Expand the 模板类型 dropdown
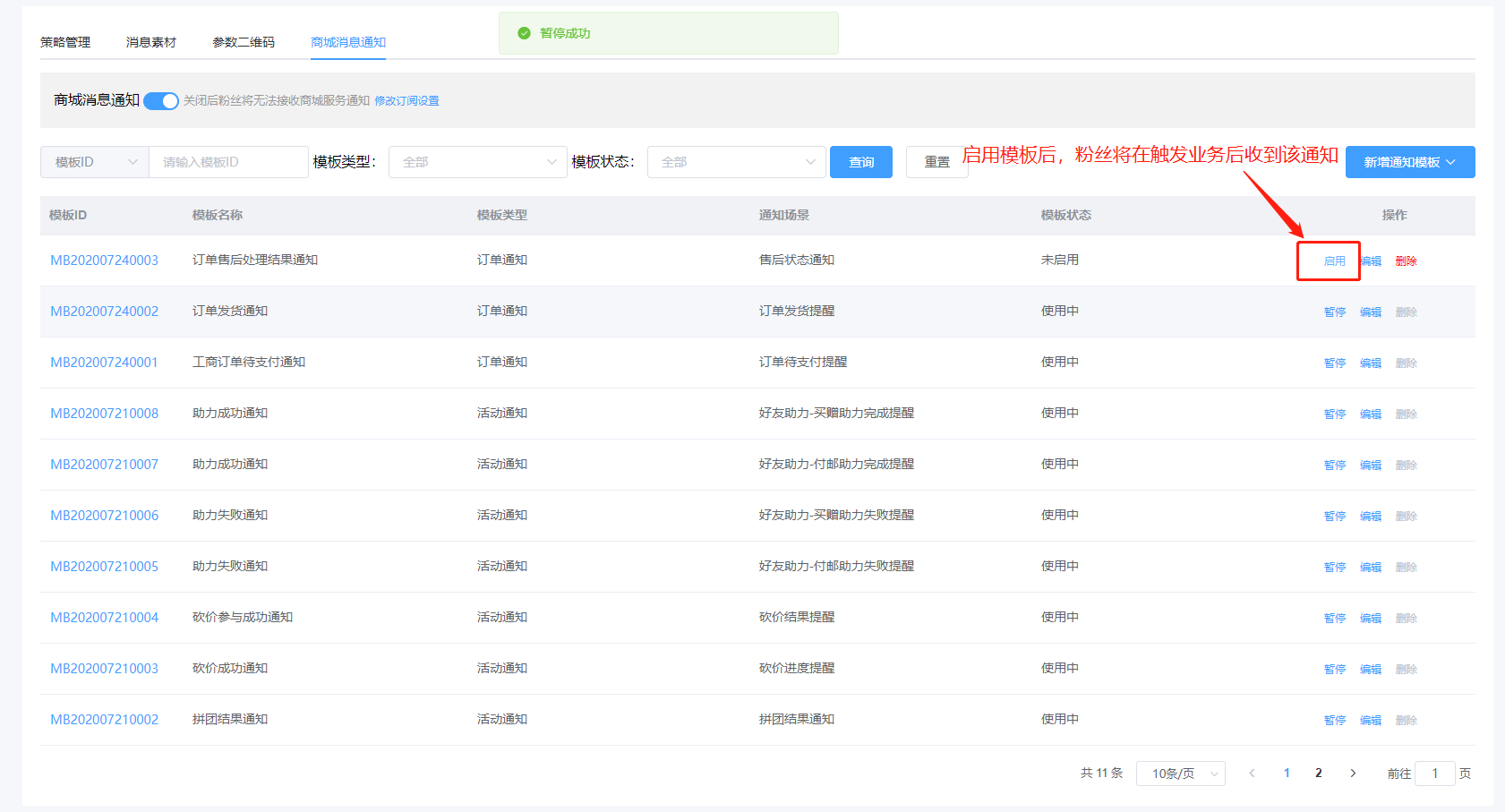 [477, 162]
